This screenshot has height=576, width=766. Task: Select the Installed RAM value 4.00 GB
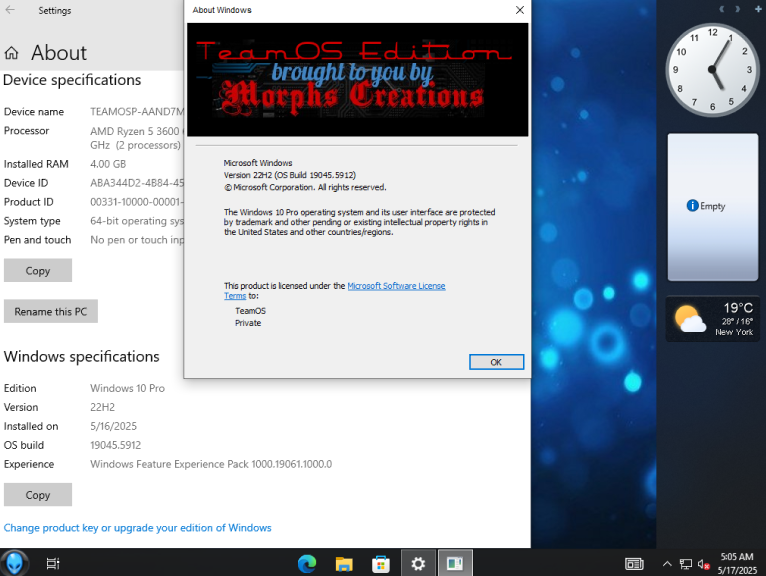pos(108,164)
